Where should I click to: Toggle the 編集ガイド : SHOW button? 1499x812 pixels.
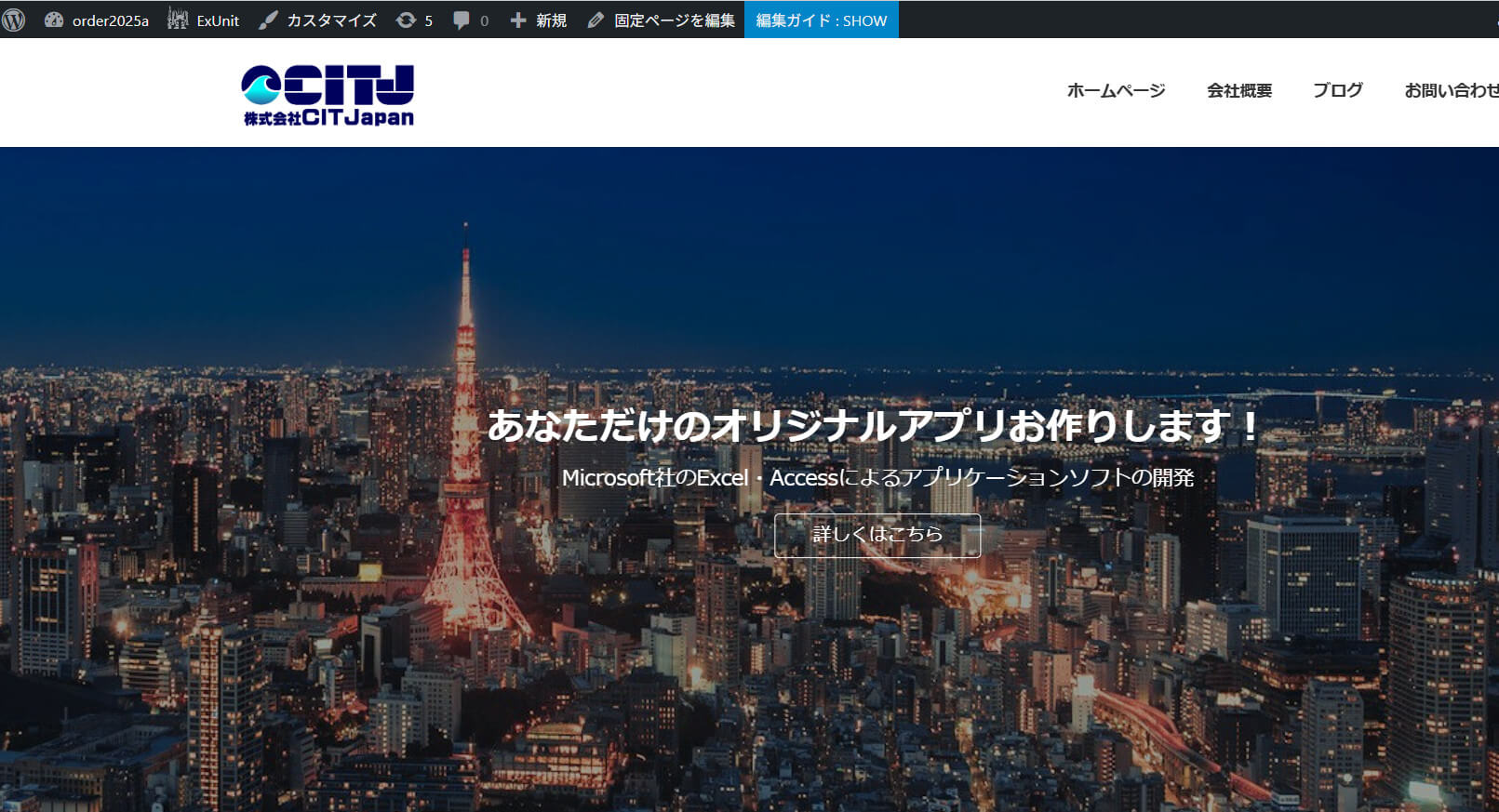(x=821, y=20)
